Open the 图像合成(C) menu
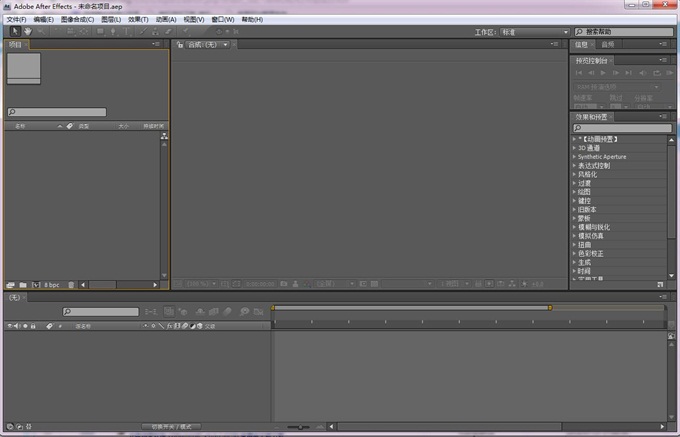Screen dimensions: 680x437 pyautogui.click(x=77, y=20)
